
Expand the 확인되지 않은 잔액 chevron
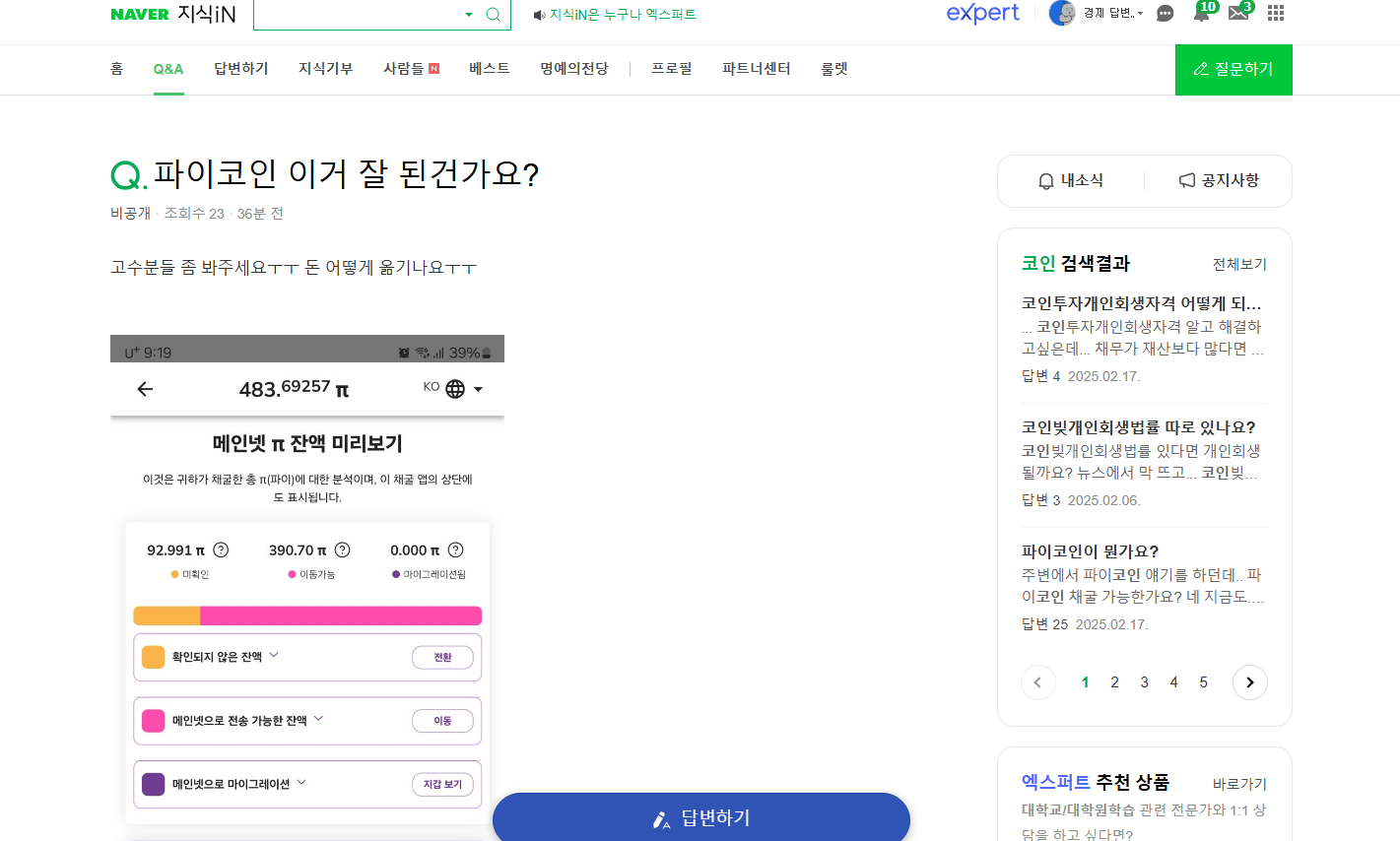(x=274, y=655)
